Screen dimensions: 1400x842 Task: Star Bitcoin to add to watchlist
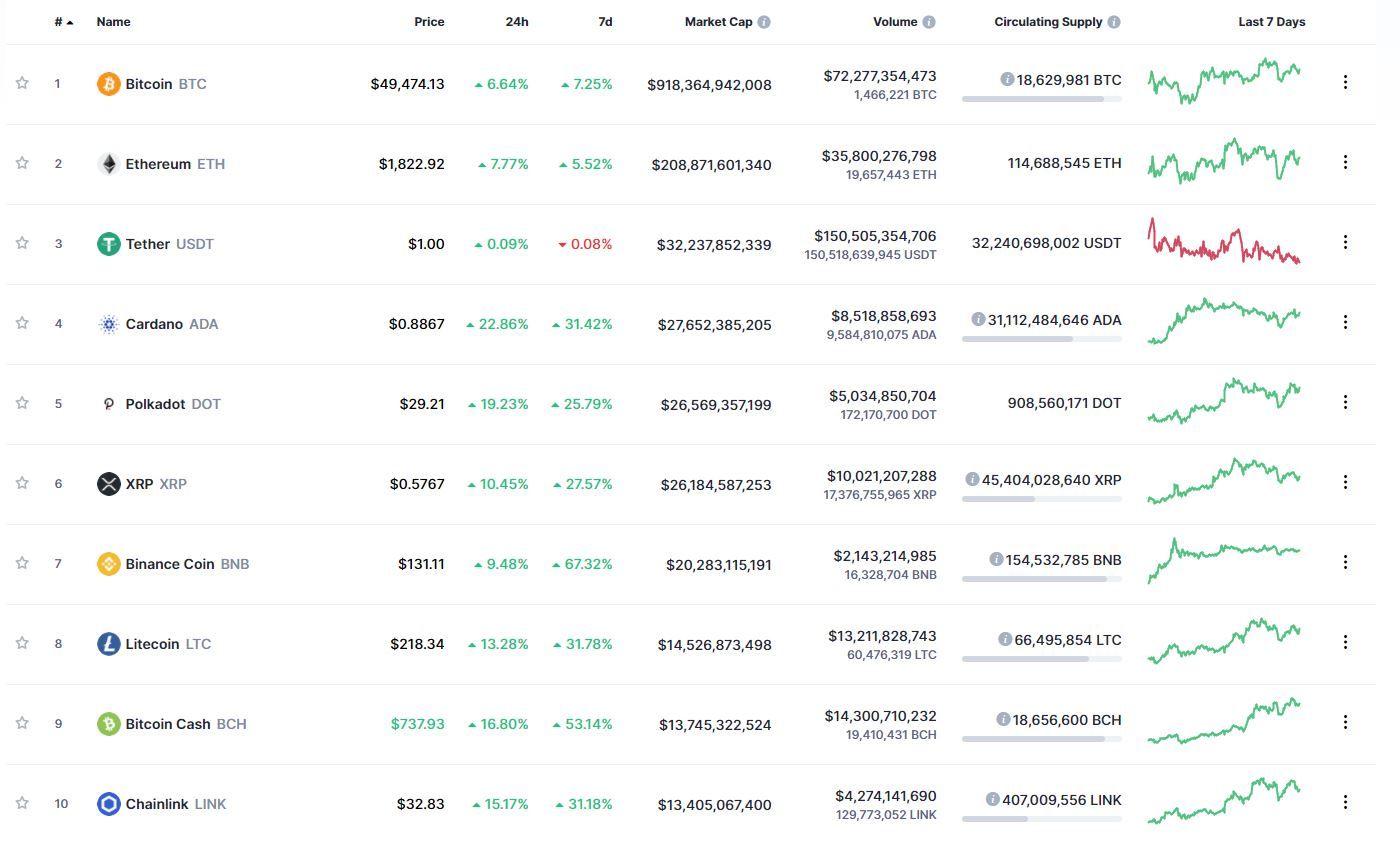coord(22,83)
